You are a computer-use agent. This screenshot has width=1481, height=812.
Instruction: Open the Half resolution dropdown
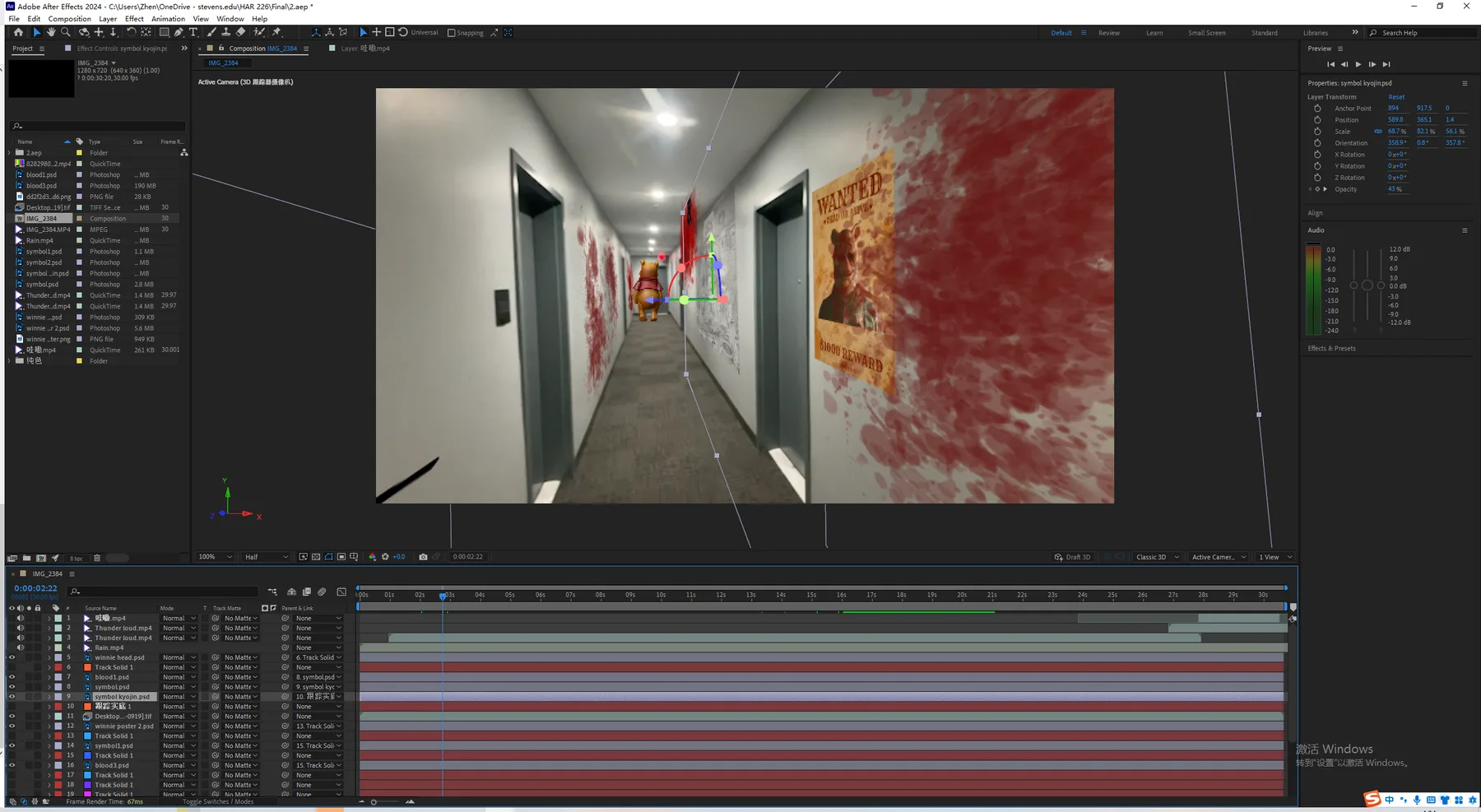(x=267, y=557)
